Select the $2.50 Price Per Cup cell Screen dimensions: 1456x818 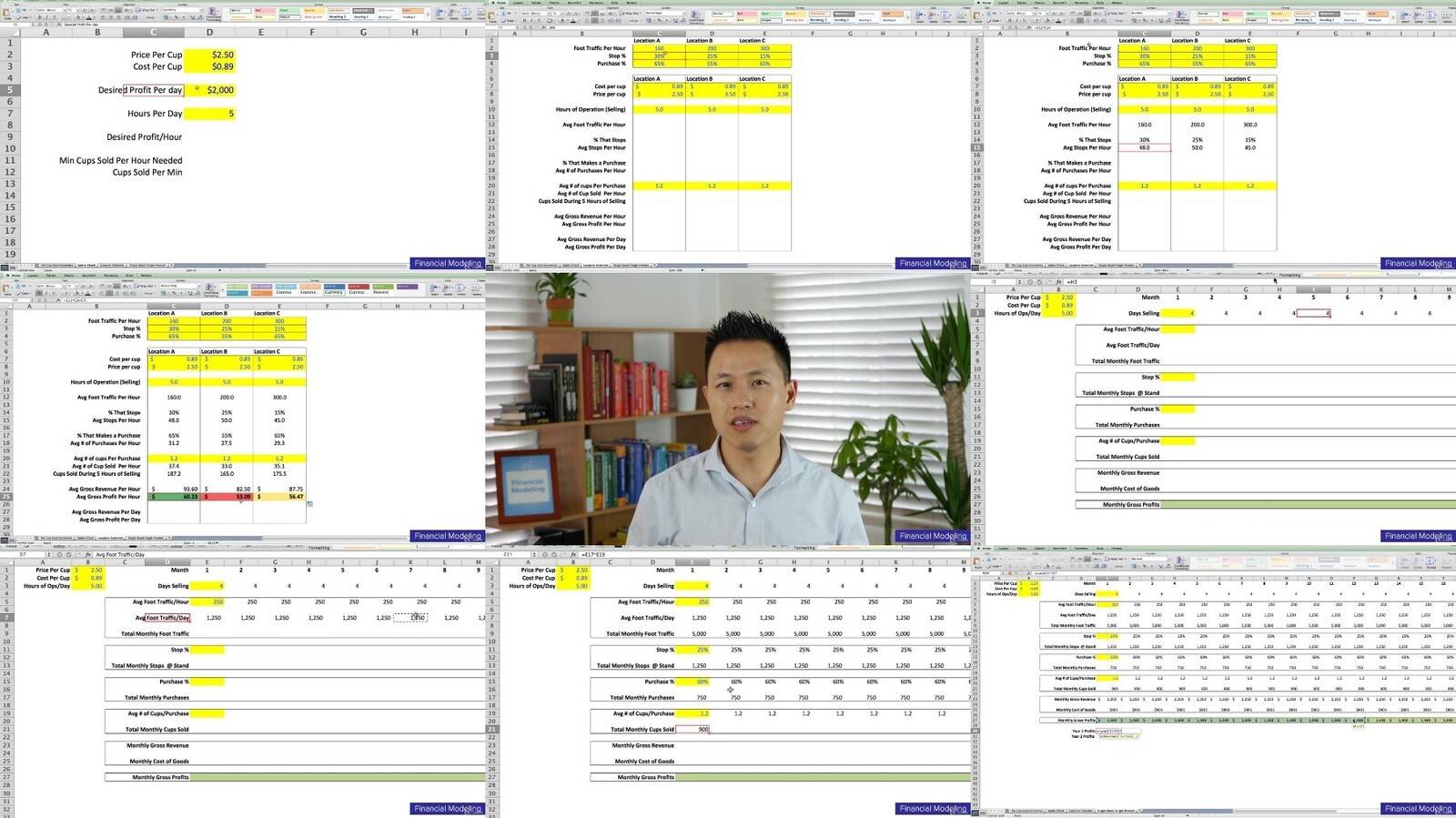point(209,55)
